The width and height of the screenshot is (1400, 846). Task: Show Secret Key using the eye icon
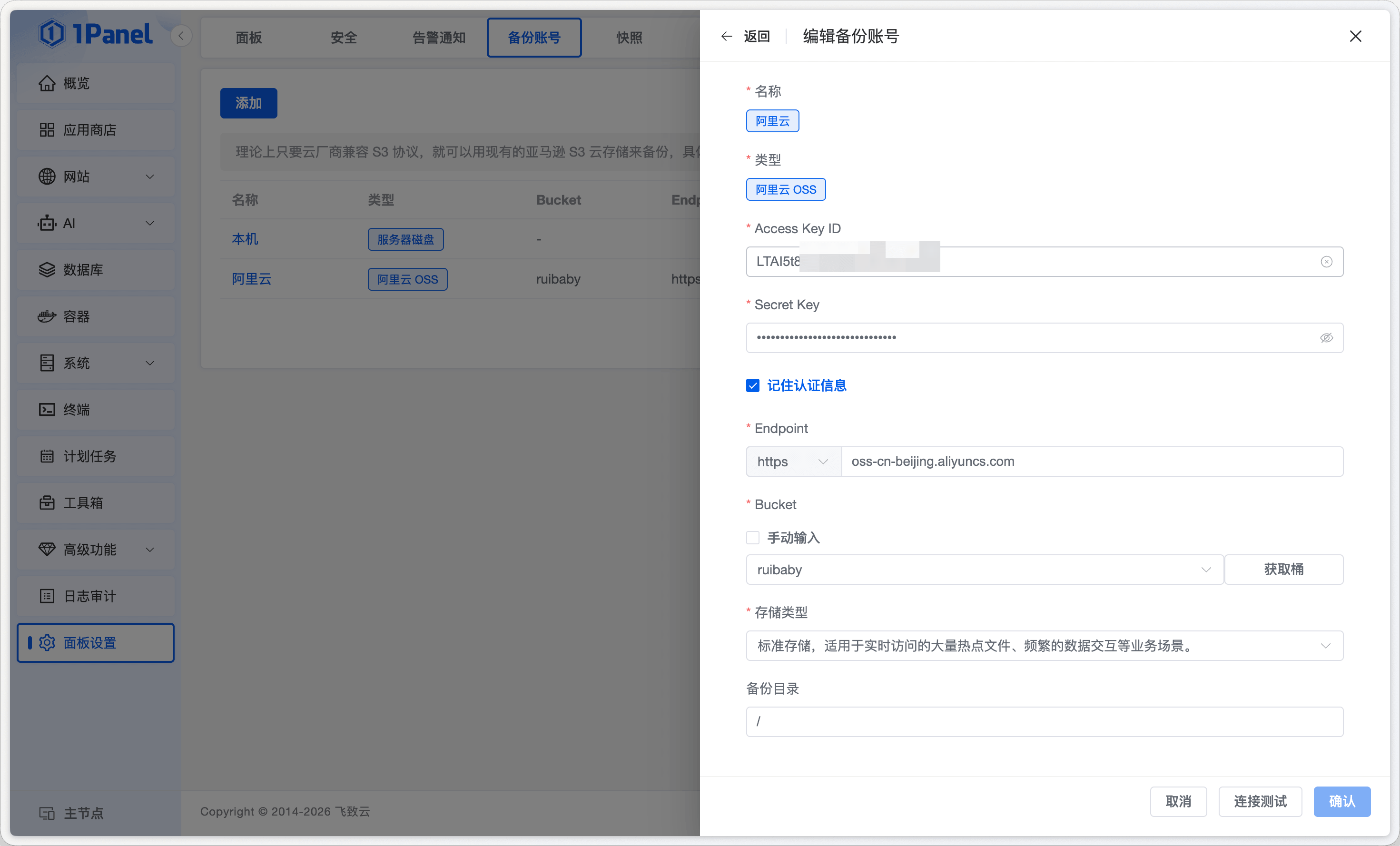click(1326, 337)
